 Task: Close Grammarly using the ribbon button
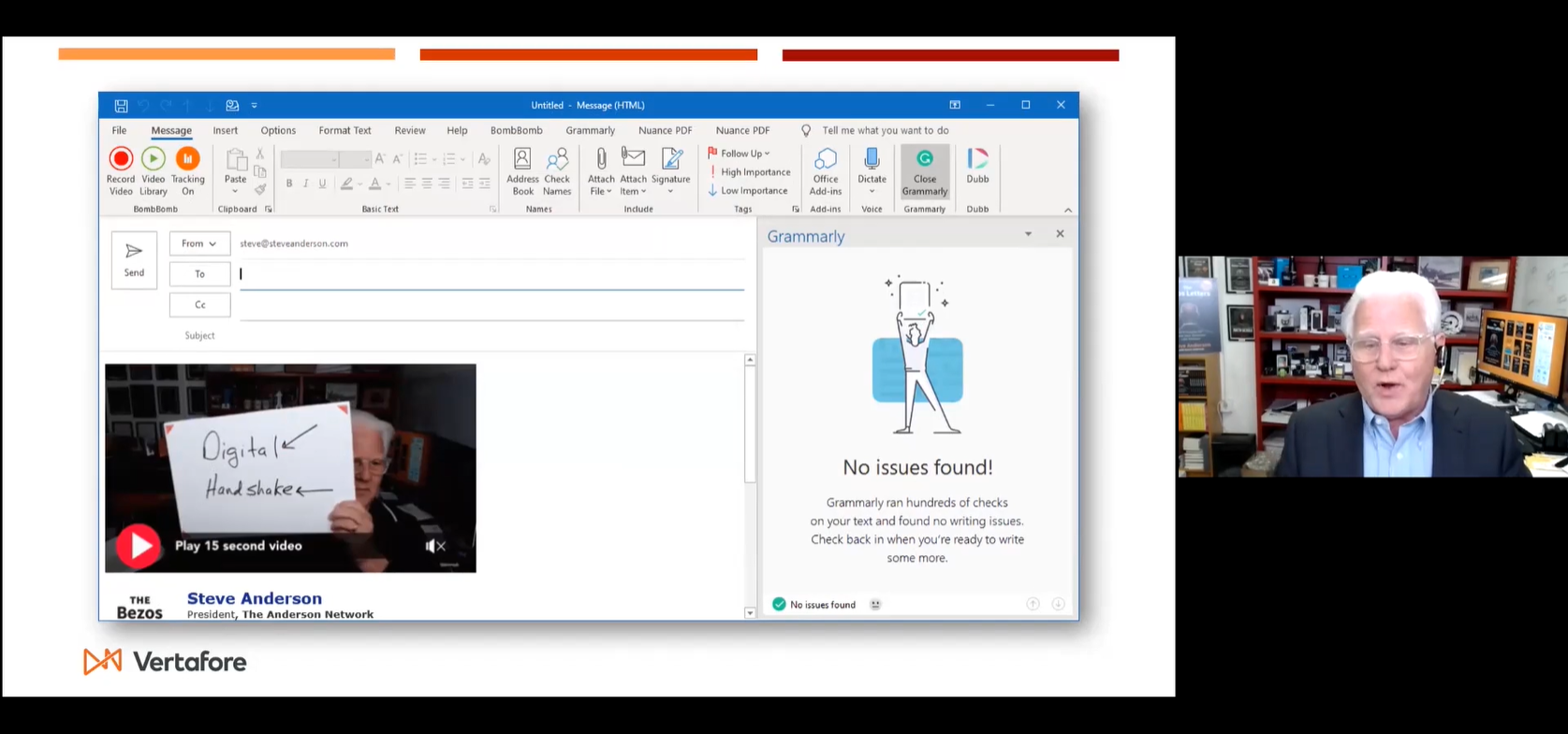(924, 171)
